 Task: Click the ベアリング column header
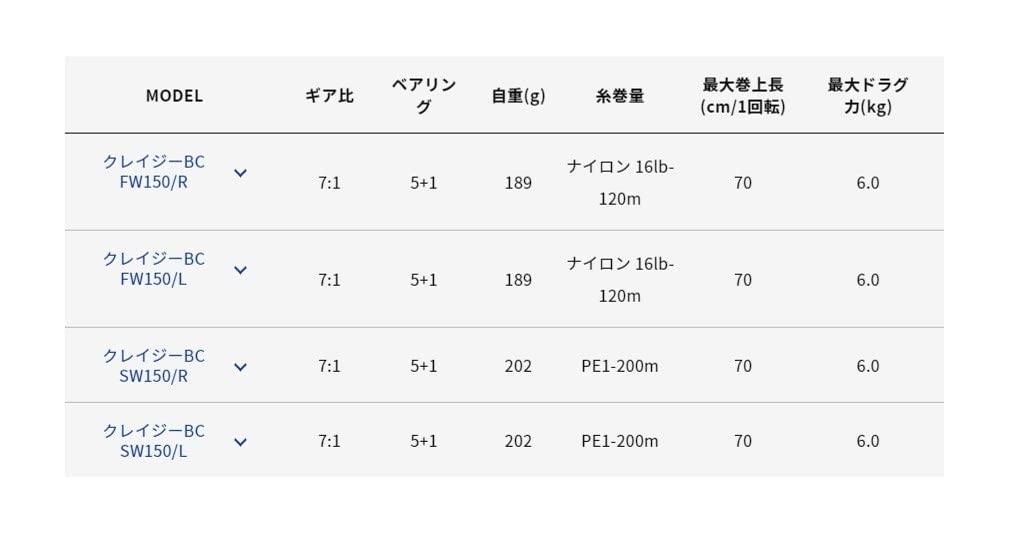[424, 96]
